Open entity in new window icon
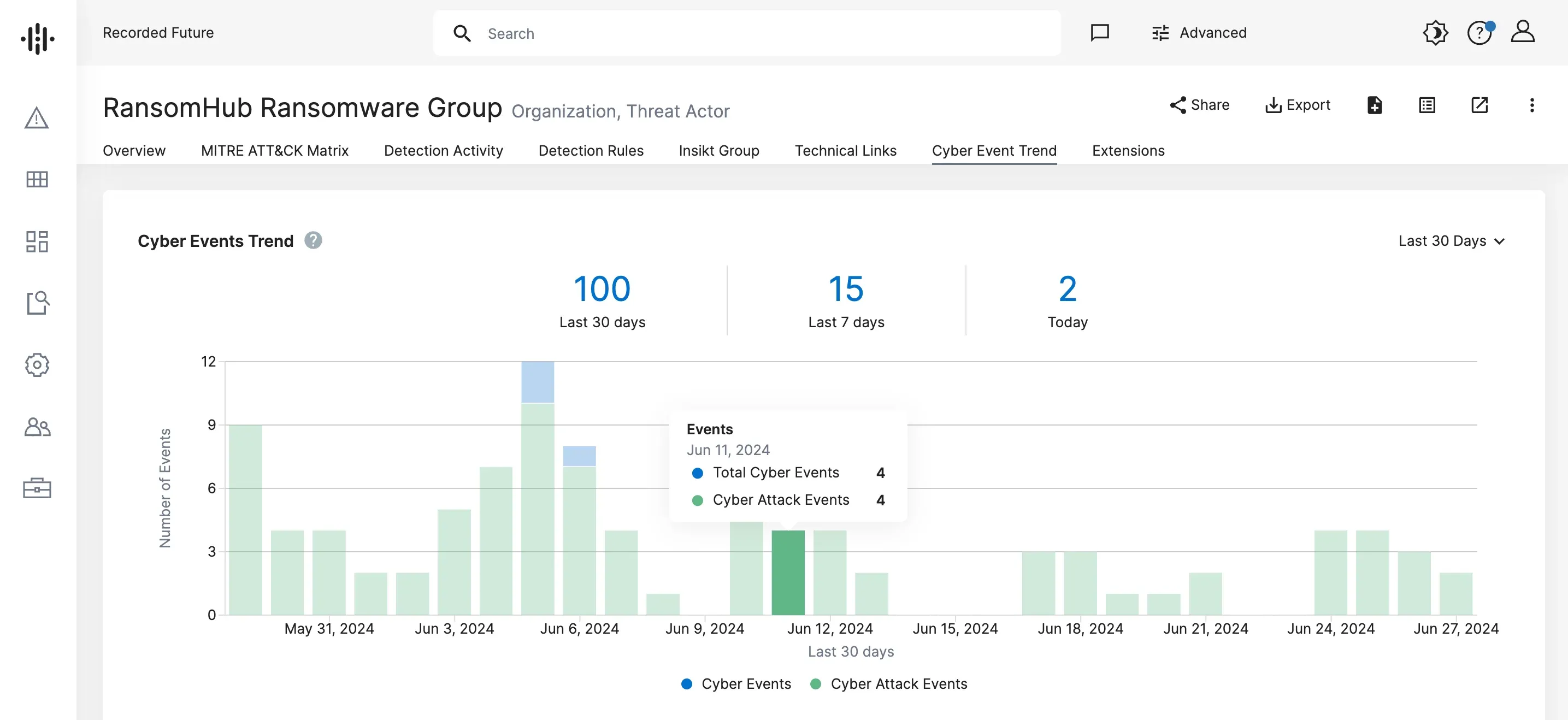This screenshot has width=1568, height=720. [1479, 105]
